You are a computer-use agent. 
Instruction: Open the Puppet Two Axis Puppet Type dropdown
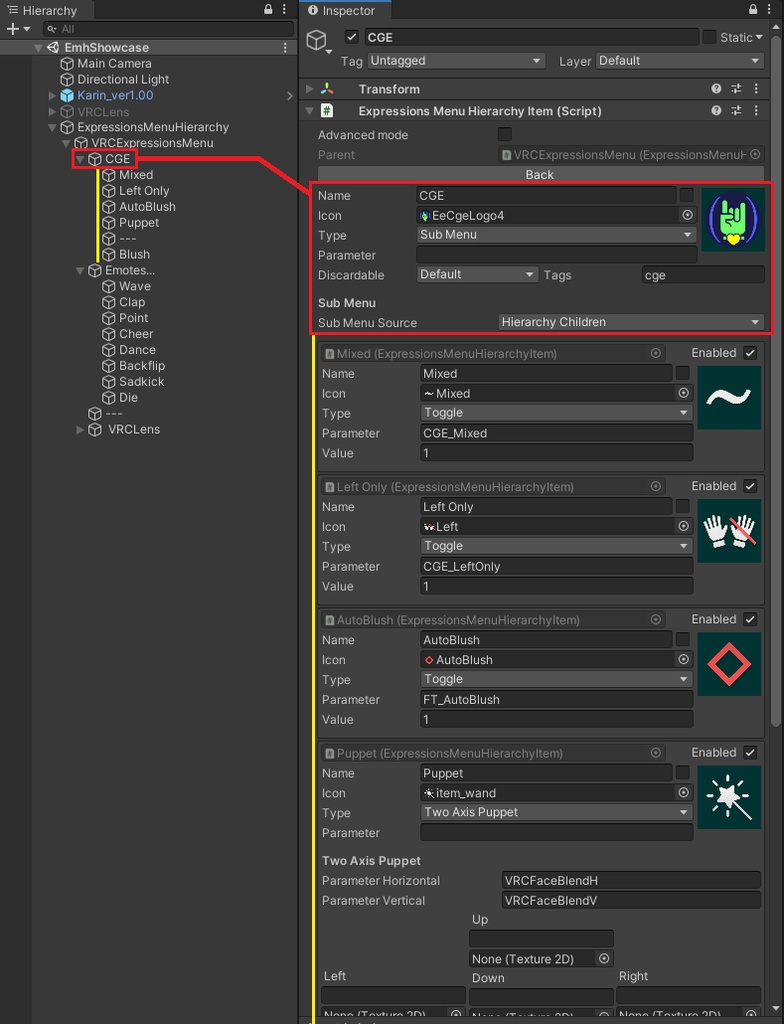pyautogui.click(x=556, y=812)
